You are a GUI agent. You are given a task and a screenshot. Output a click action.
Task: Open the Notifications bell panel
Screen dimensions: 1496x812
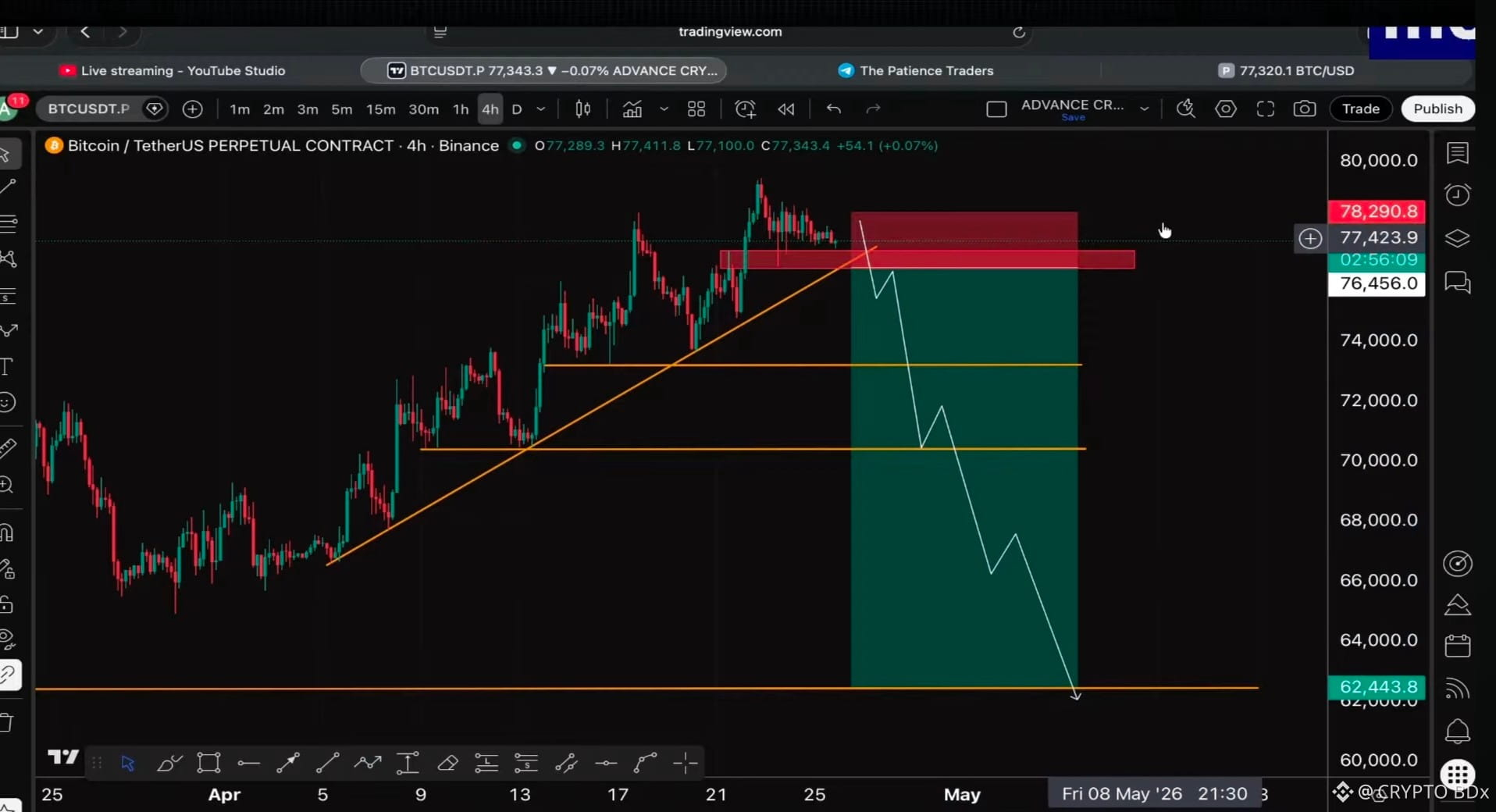pos(1457,732)
